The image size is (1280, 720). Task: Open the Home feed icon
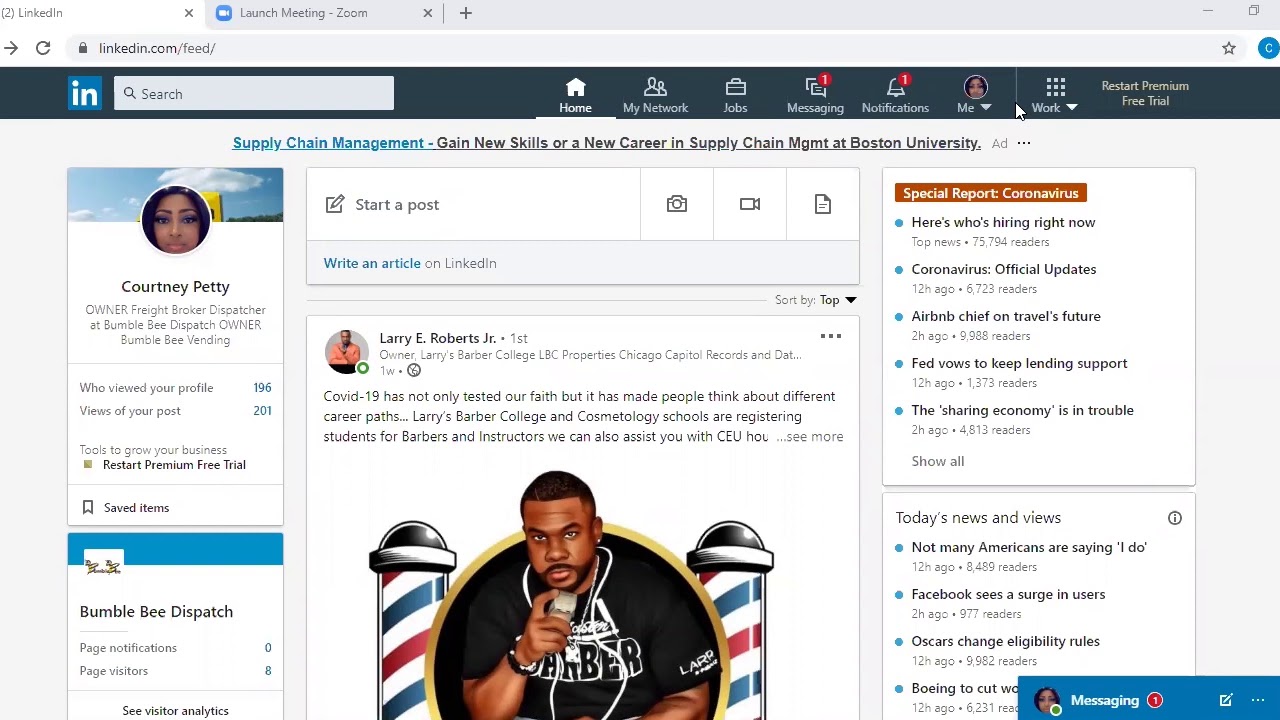click(575, 95)
